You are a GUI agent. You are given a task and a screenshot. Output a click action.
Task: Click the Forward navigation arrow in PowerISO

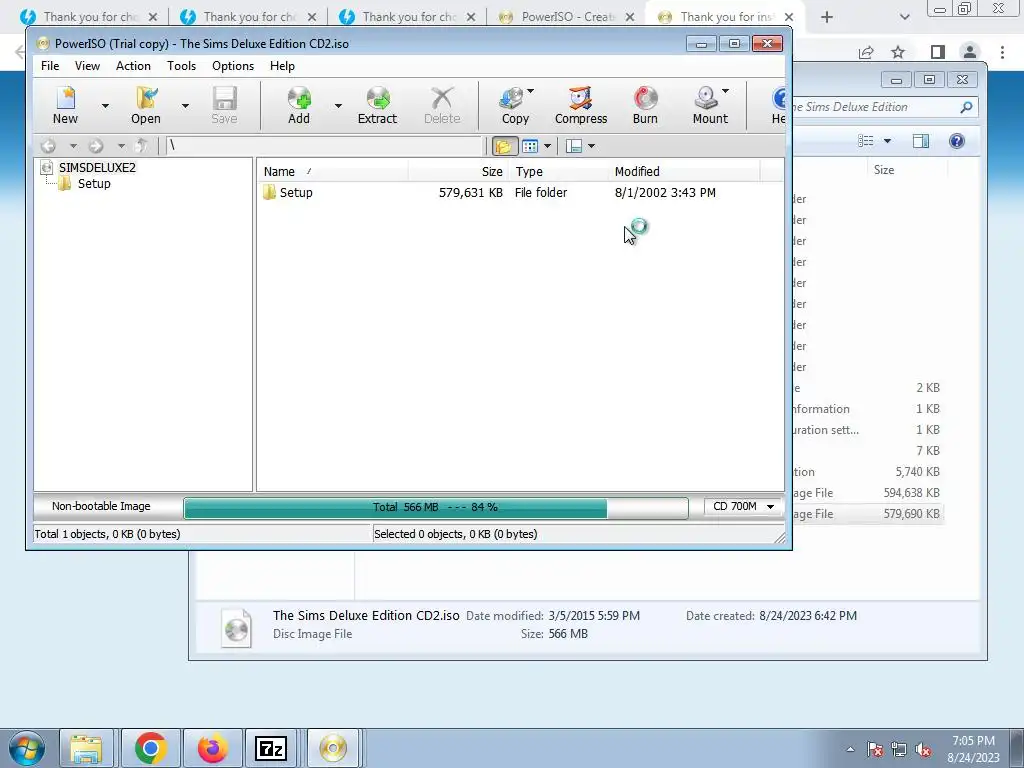point(96,146)
